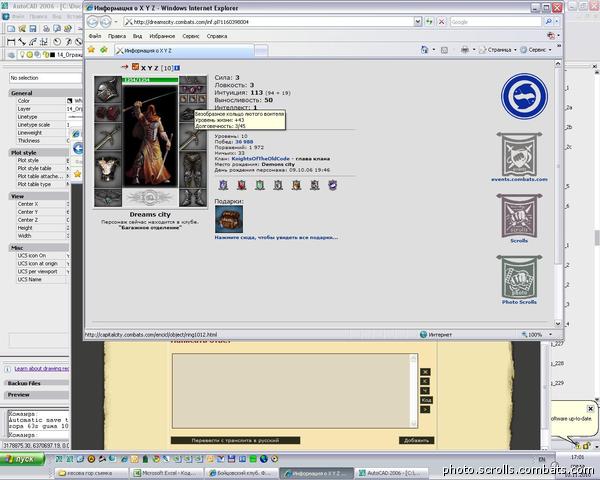Click the left sword weapon slot
This screenshot has width=600, height=480.
tap(108, 138)
